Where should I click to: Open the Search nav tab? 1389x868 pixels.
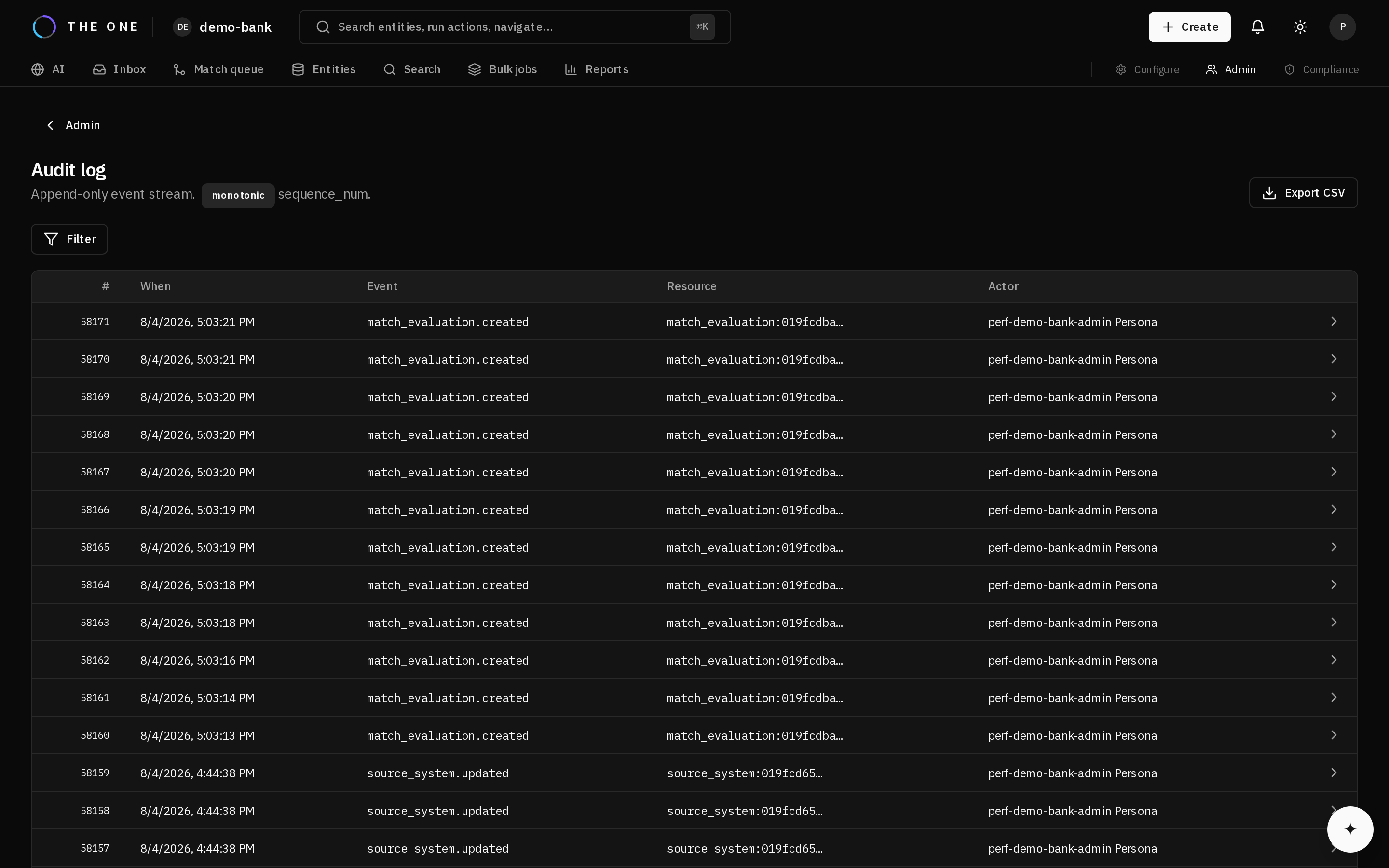[x=412, y=69]
